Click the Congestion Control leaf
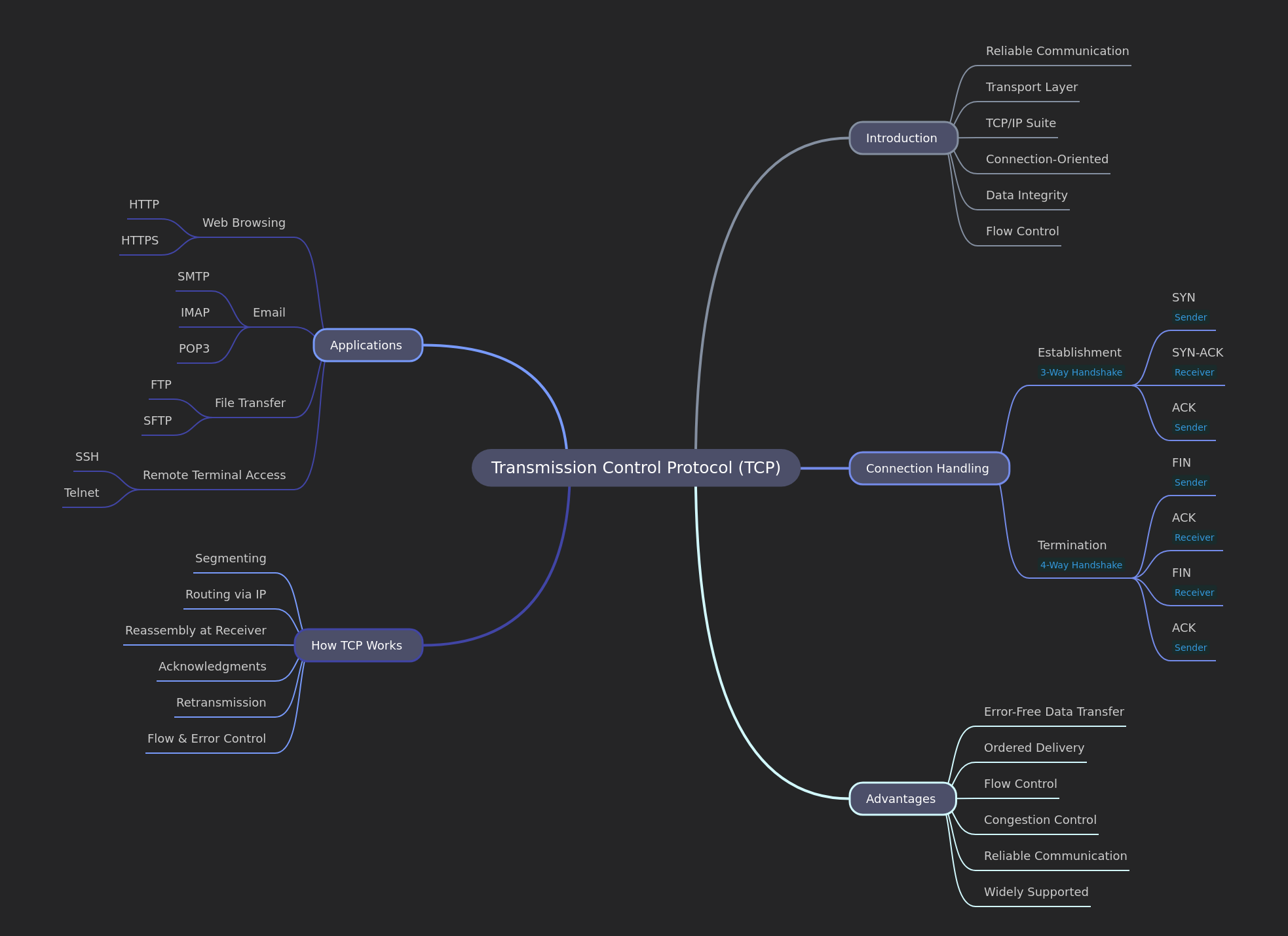Image resolution: width=1288 pixels, height=936 pixels. [1040, 820]
